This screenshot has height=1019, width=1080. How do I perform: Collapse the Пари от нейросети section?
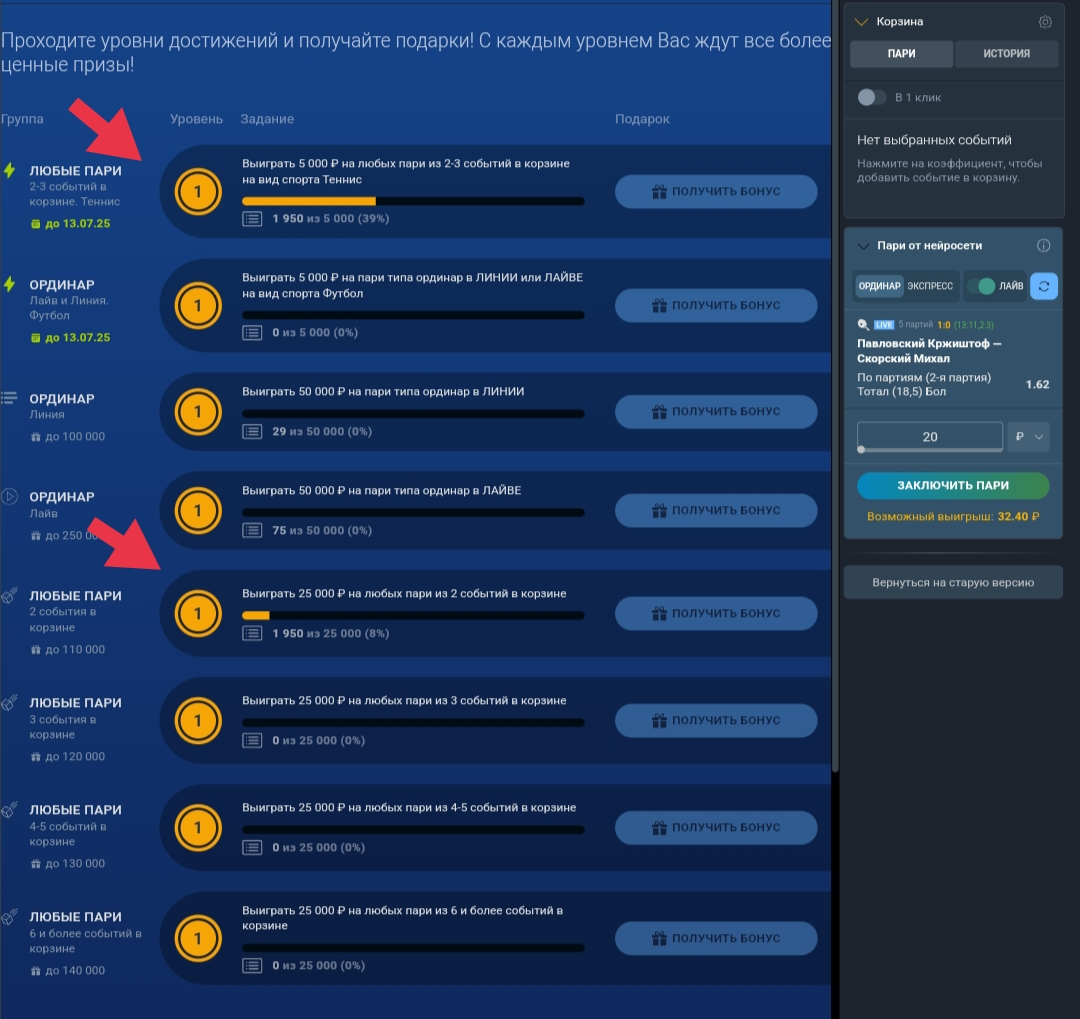pos(861,246)
